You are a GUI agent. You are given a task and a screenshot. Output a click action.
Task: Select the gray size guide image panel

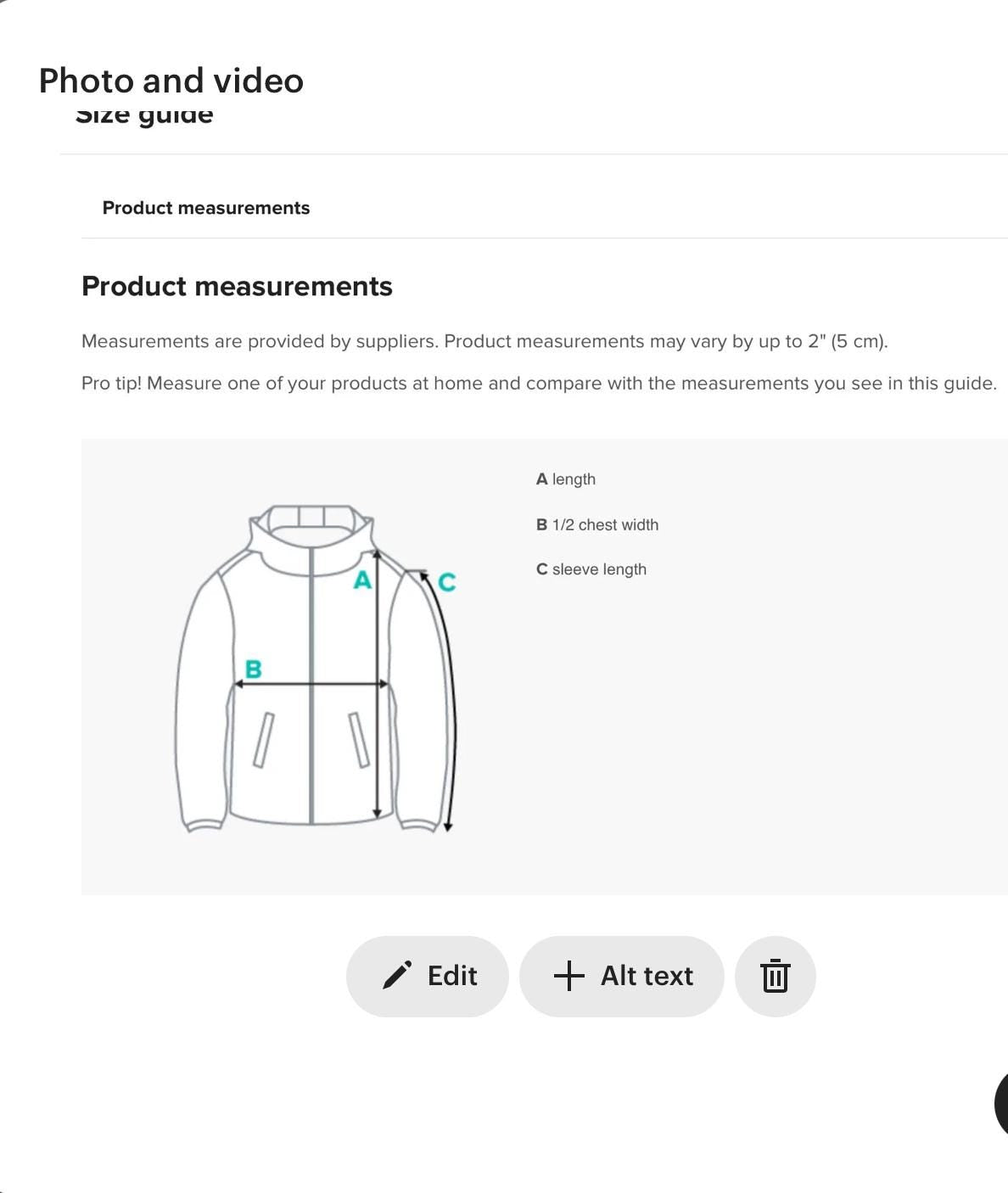coord(545,666)
